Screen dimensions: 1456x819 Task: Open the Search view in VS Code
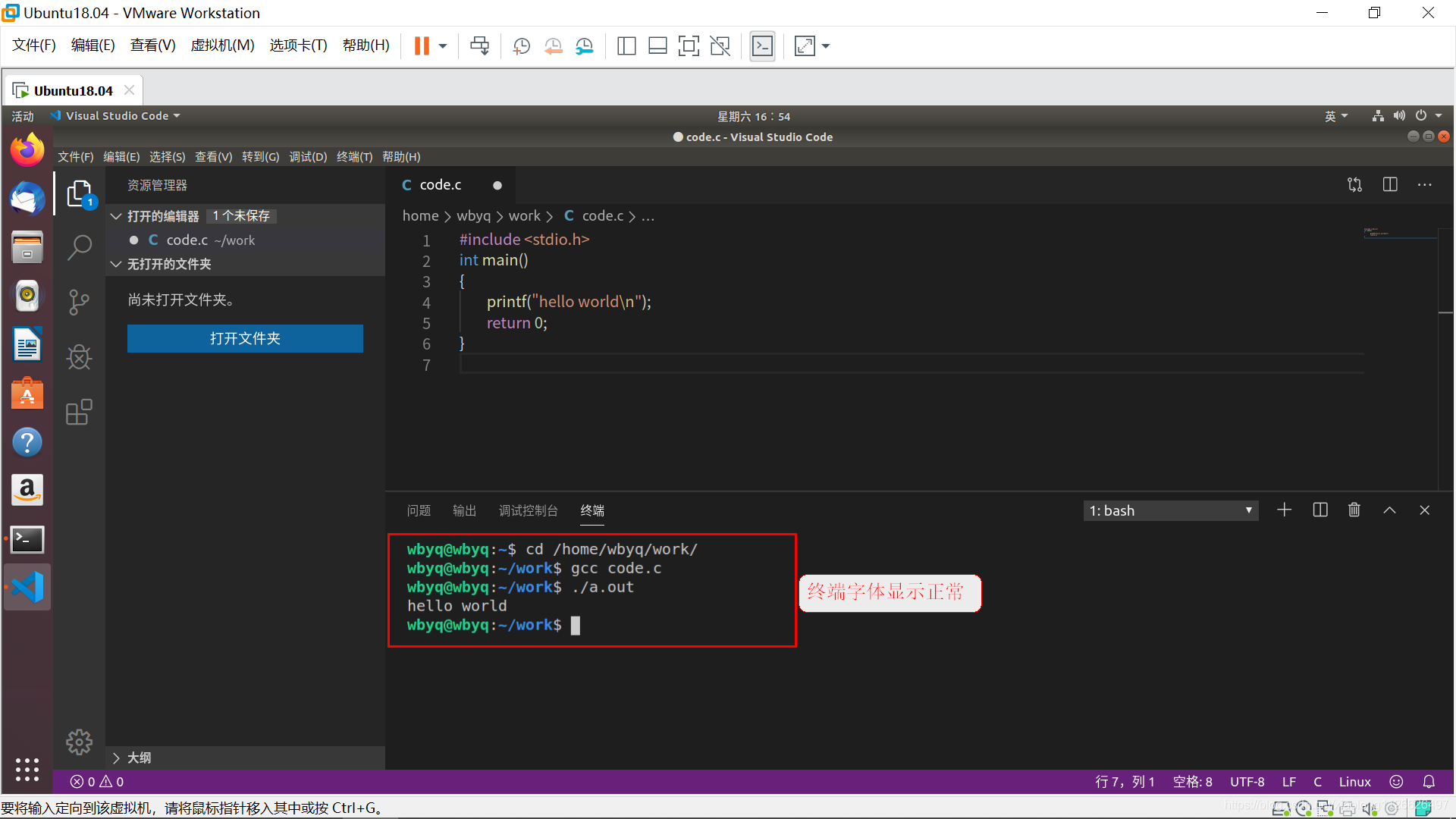(79, 246)
